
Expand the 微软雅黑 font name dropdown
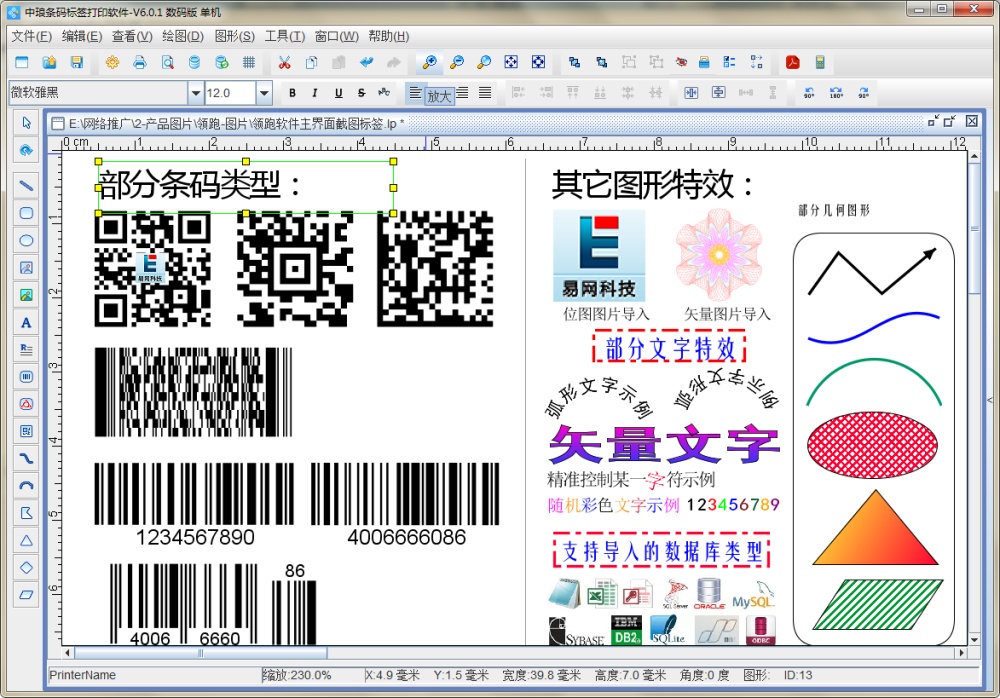pyautogui.click(x=195, y=93)
